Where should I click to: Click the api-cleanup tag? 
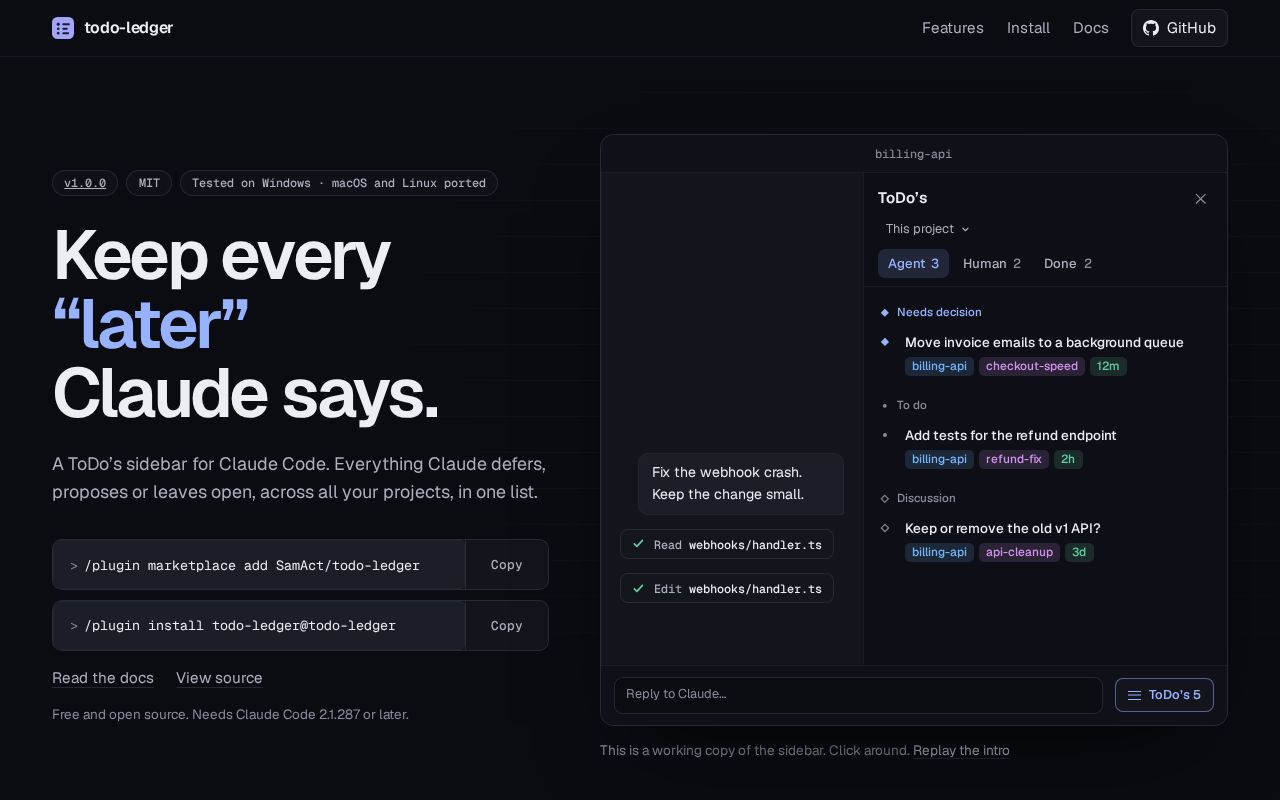pyautogui.click(x=1019, y=552)
